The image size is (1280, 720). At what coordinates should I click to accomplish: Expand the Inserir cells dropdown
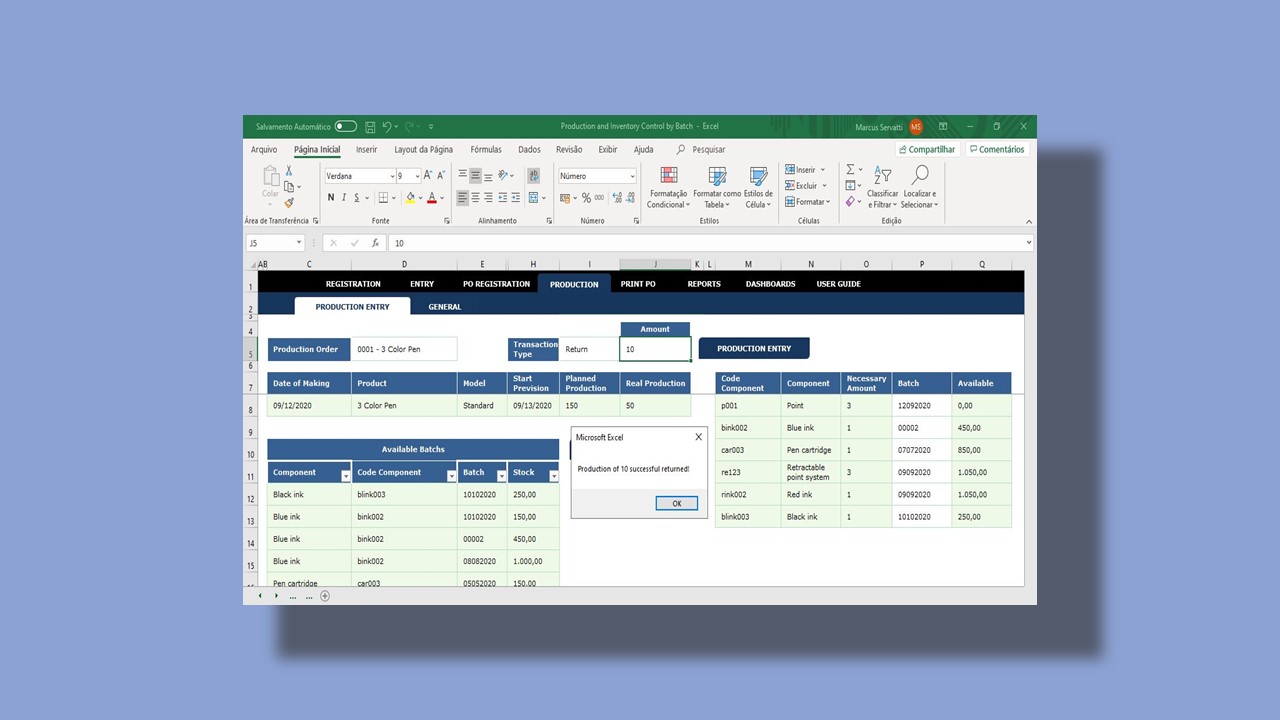pos(823,170)
